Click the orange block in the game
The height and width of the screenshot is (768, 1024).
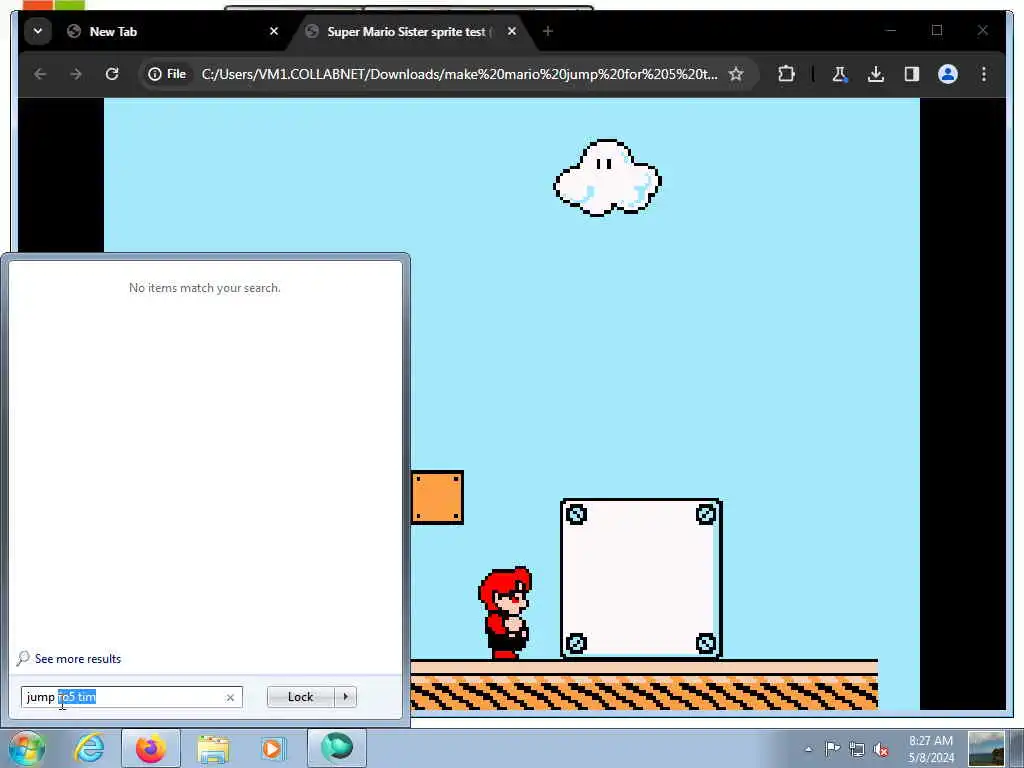click(x=438, y=498)
